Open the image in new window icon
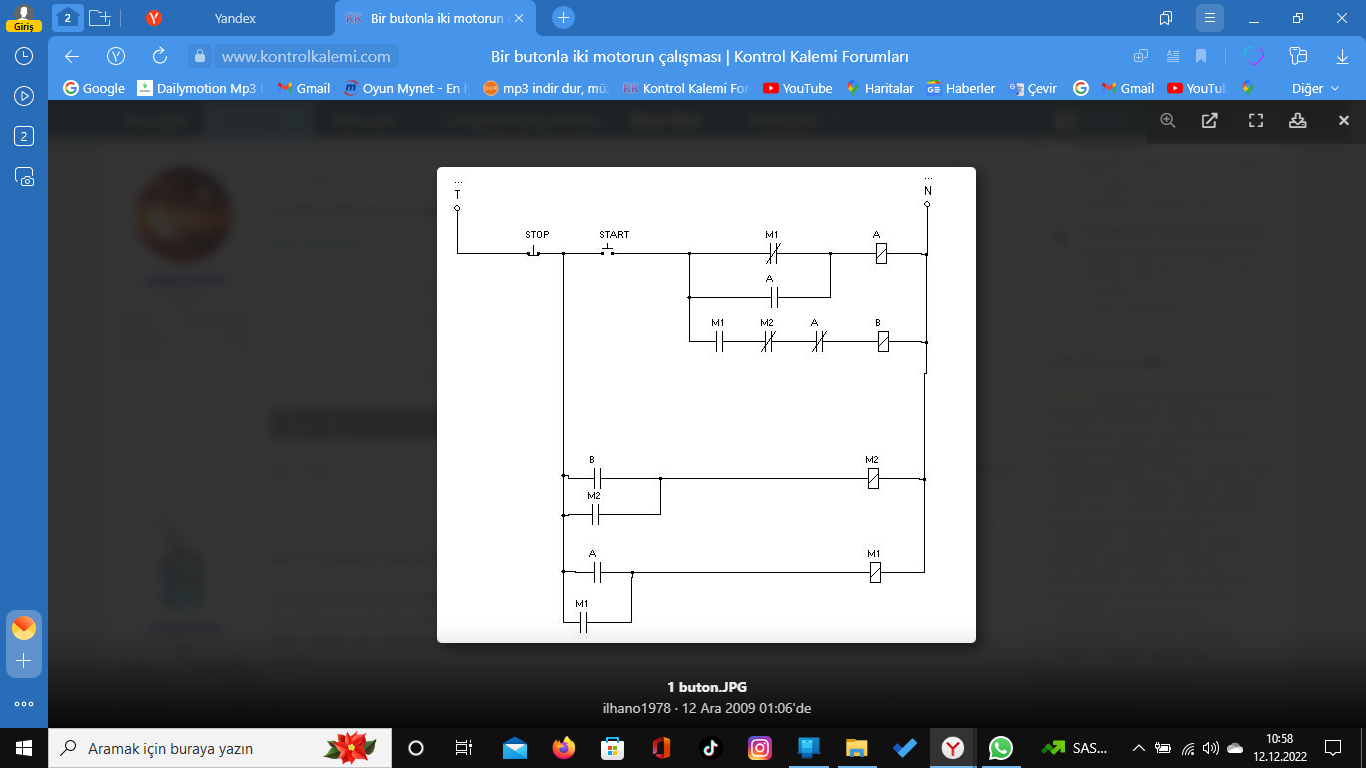The image size is (1366, 768). pos(1209,120)
